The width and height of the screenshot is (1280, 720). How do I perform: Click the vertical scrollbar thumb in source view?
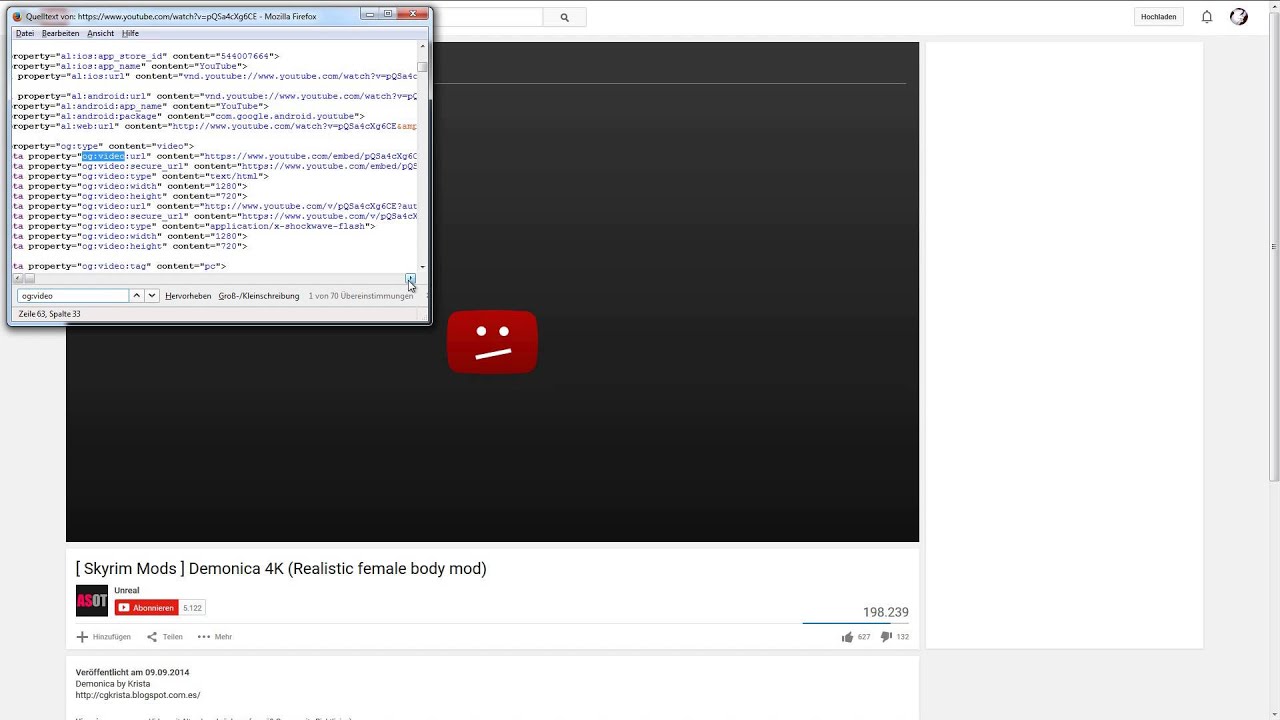[423, 67]
